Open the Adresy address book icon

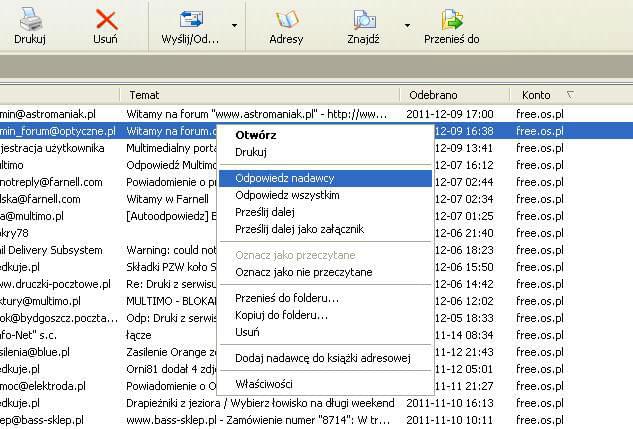pyautogui.click(x=287, y=20)
